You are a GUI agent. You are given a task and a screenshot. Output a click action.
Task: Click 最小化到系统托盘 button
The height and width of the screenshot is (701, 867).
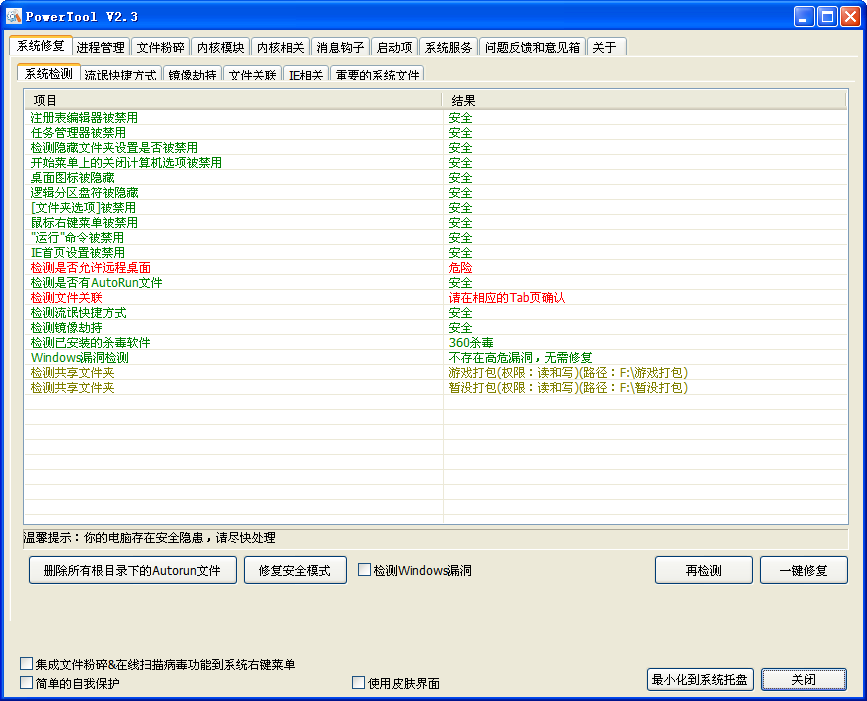click(x=700, y=680)
